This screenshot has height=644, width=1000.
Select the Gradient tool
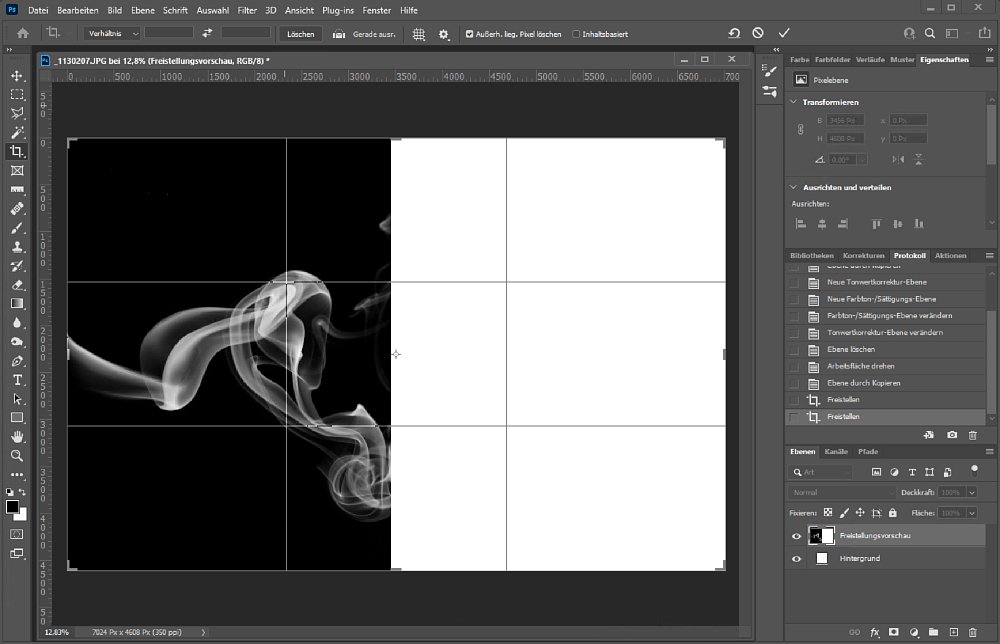tap(17, 304)
